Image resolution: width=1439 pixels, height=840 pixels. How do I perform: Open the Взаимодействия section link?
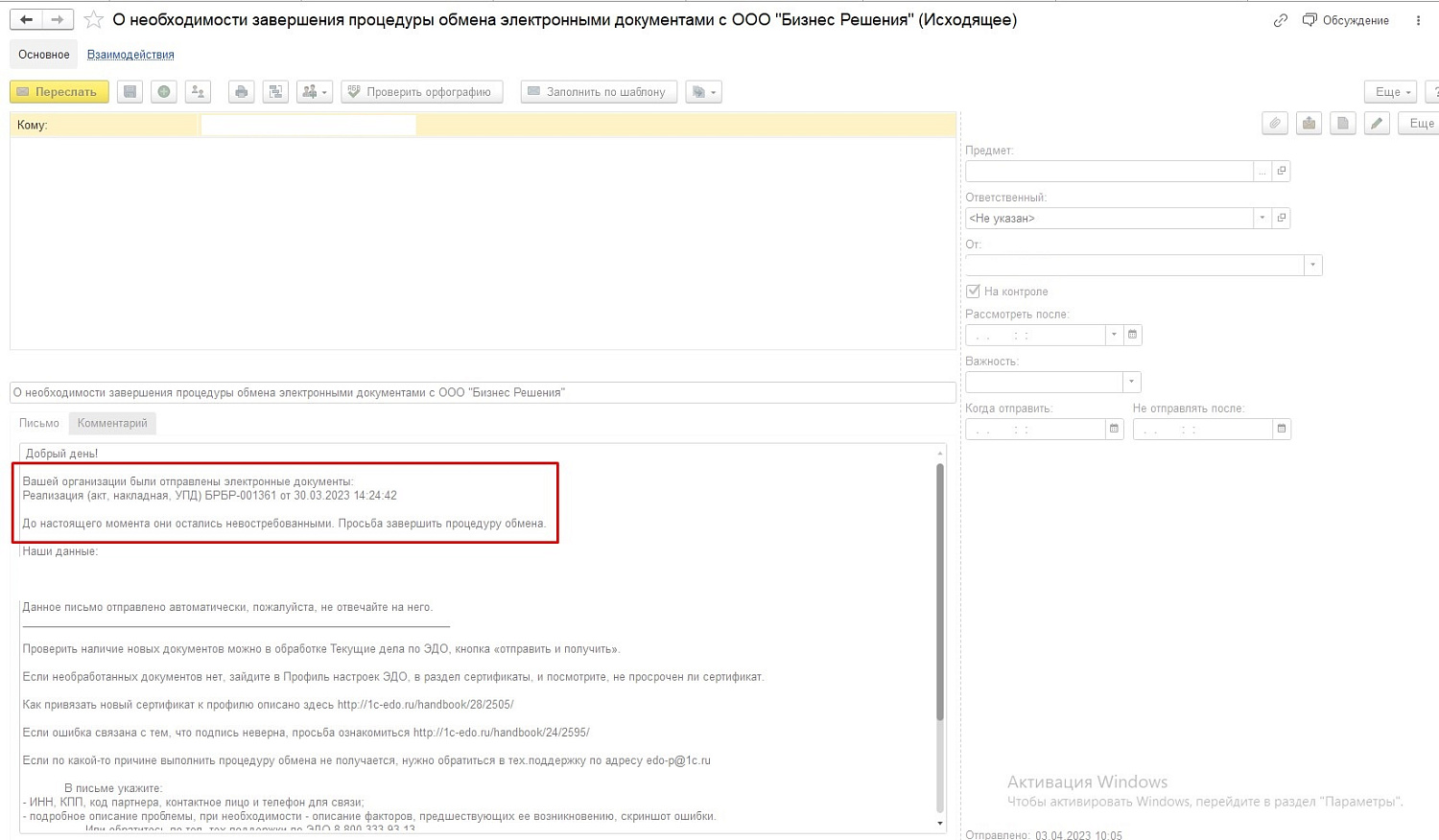(x=130, y=55)
